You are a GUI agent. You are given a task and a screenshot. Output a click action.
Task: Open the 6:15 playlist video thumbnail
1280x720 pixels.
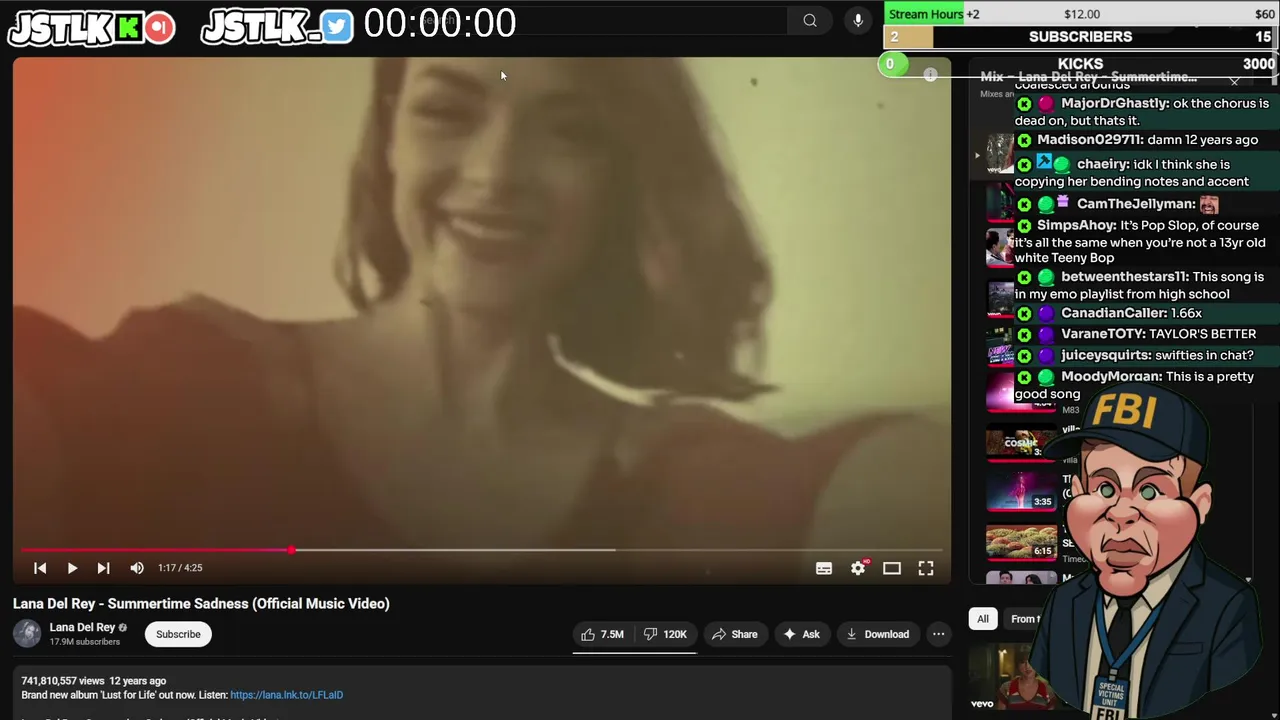[x=1021, y=541]
